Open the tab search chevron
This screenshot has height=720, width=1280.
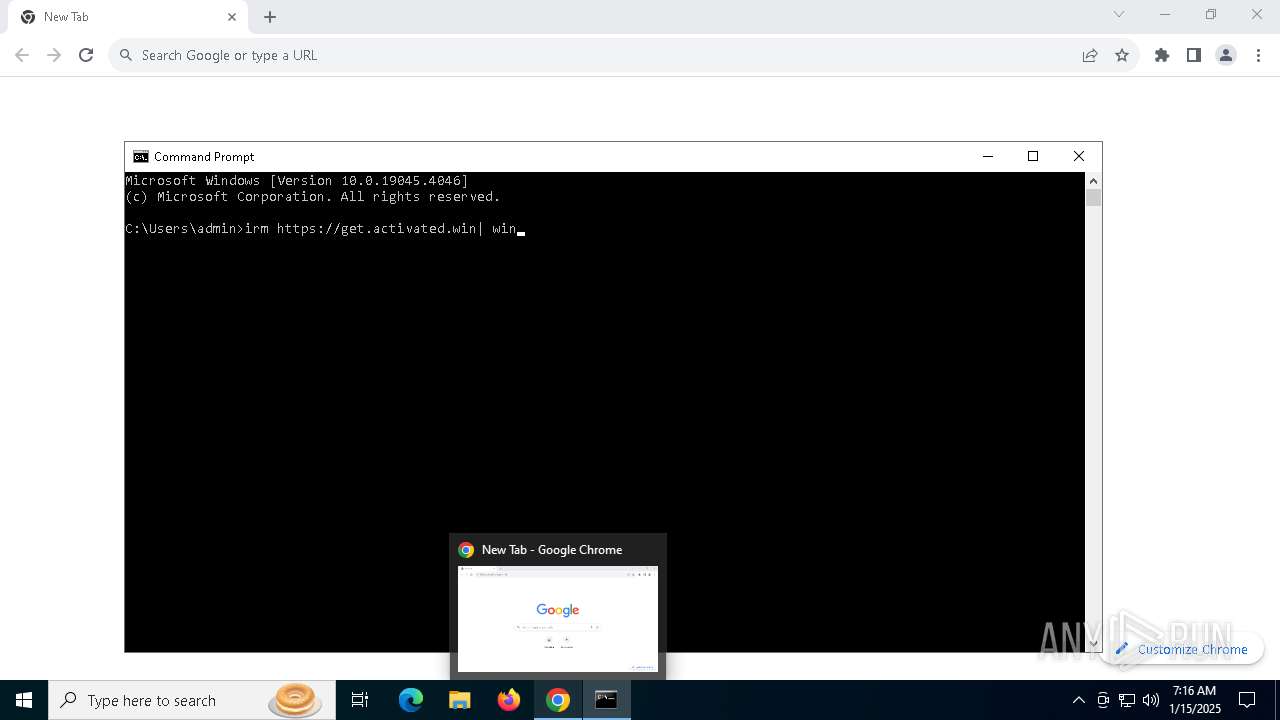point(1119,14)
